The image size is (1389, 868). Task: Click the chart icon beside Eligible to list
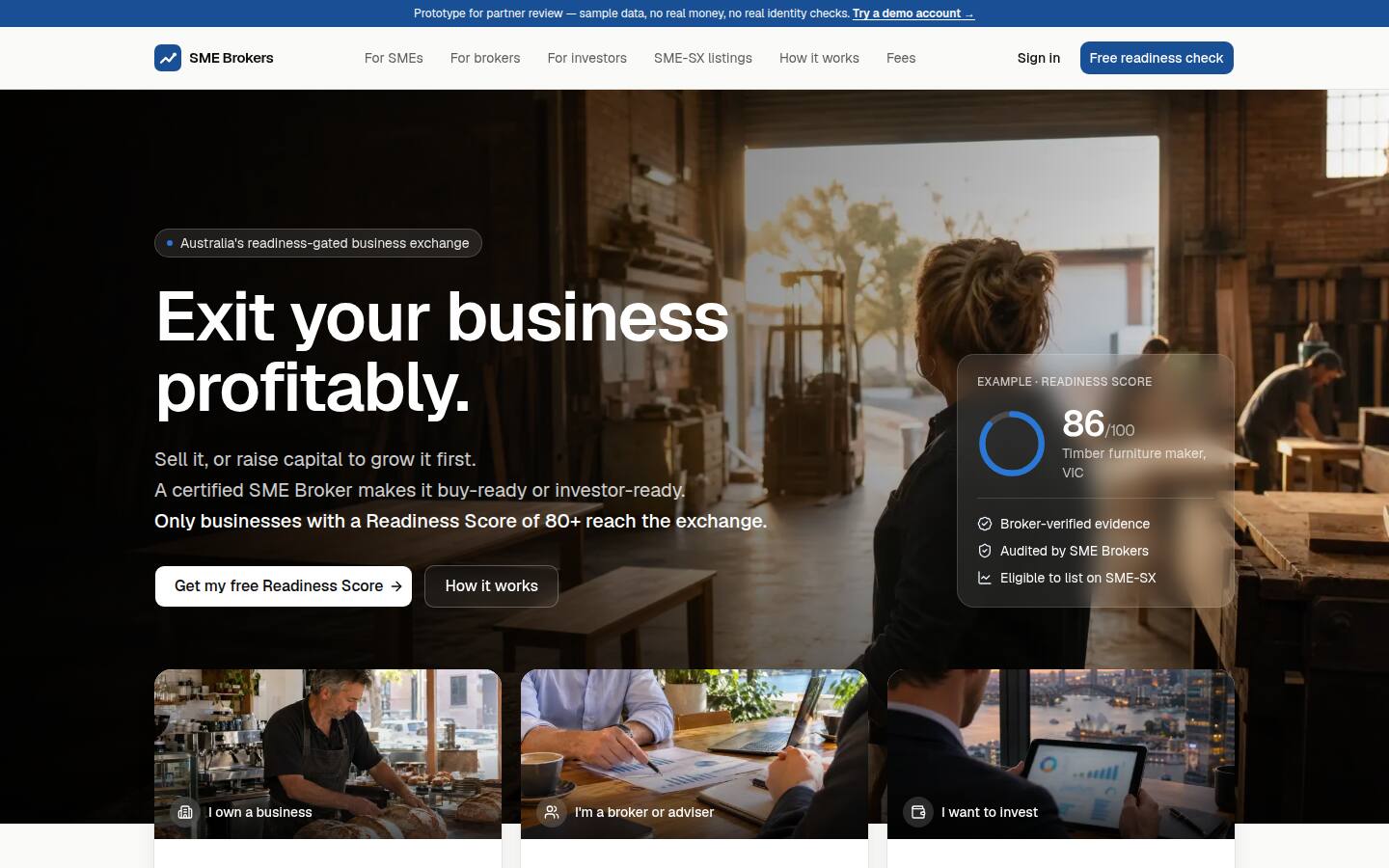click(x=985, y=578)
